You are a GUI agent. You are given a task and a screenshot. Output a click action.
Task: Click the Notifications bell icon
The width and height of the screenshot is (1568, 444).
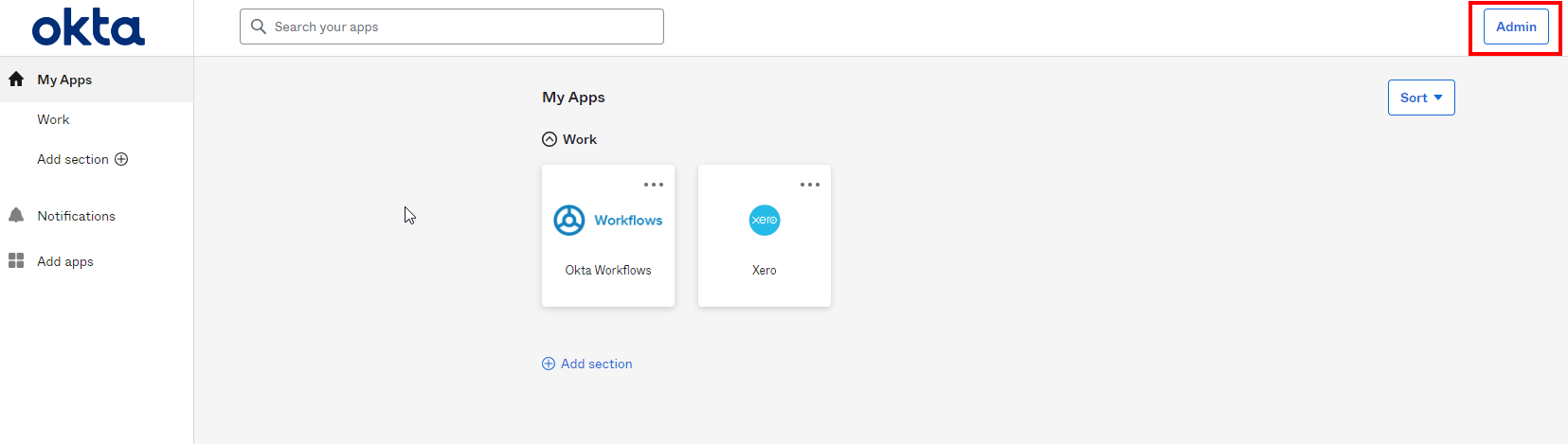16,216
